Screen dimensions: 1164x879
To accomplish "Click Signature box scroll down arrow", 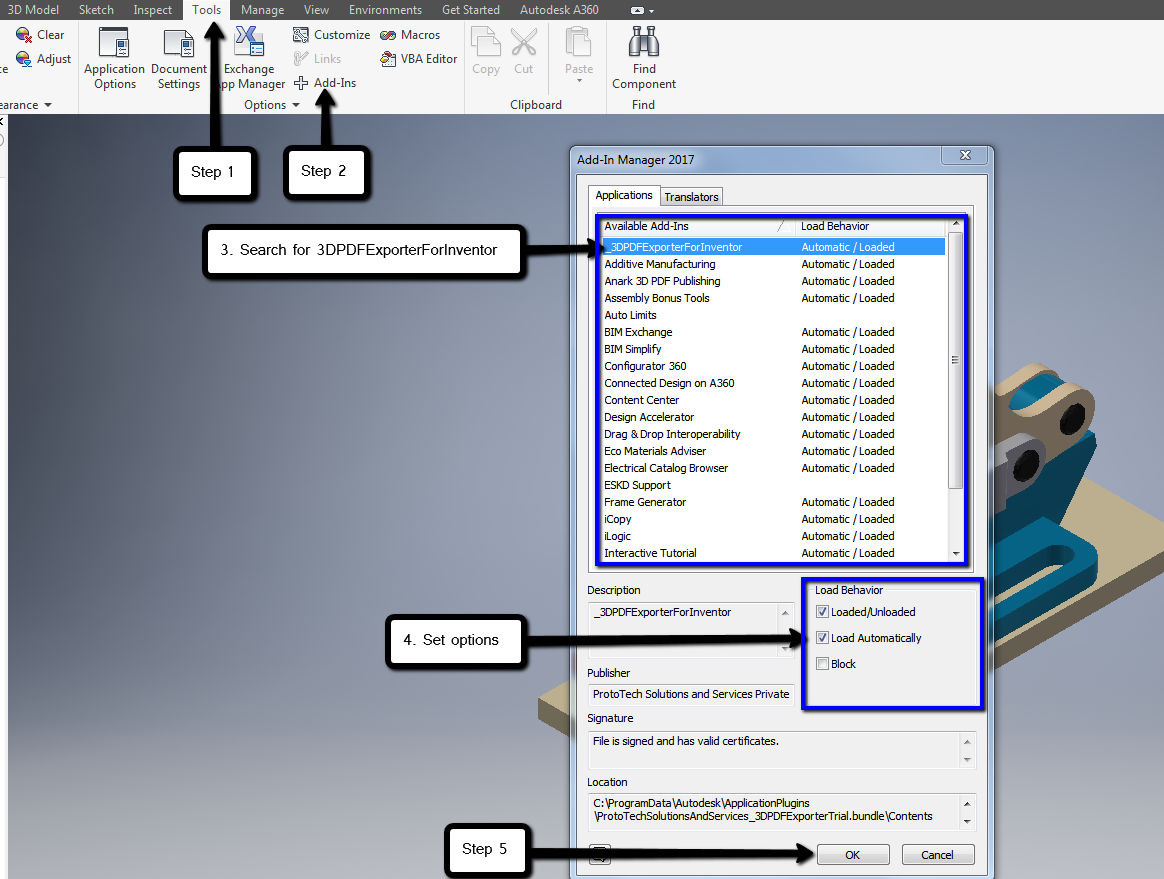I will point(967,759).
